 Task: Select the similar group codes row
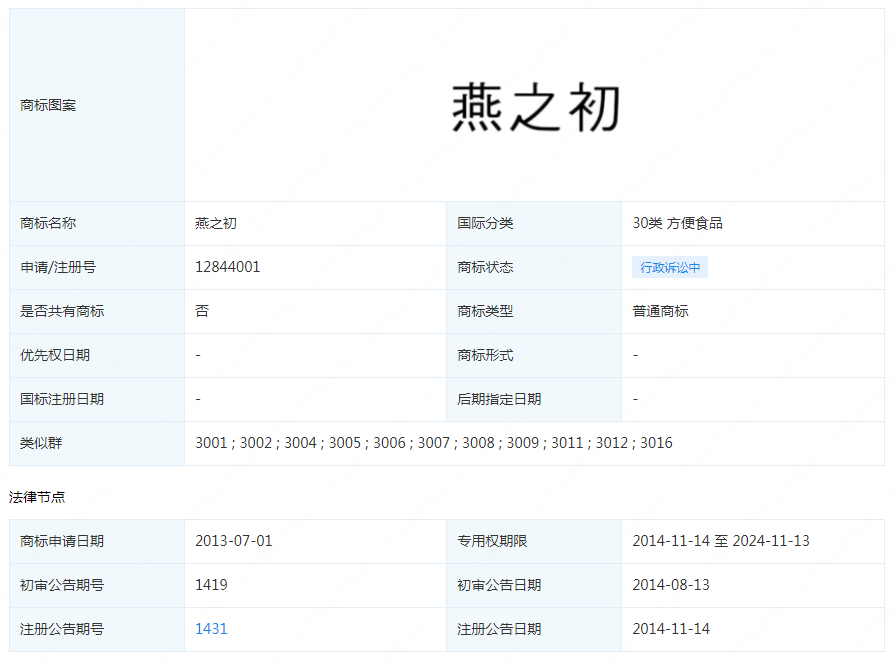434,443
